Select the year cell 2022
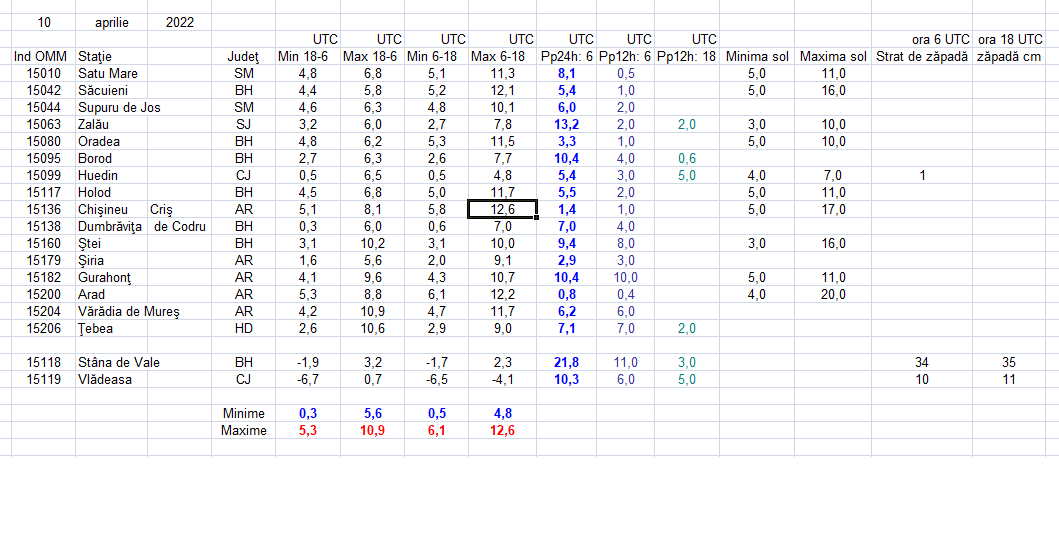 pos(180,22)
